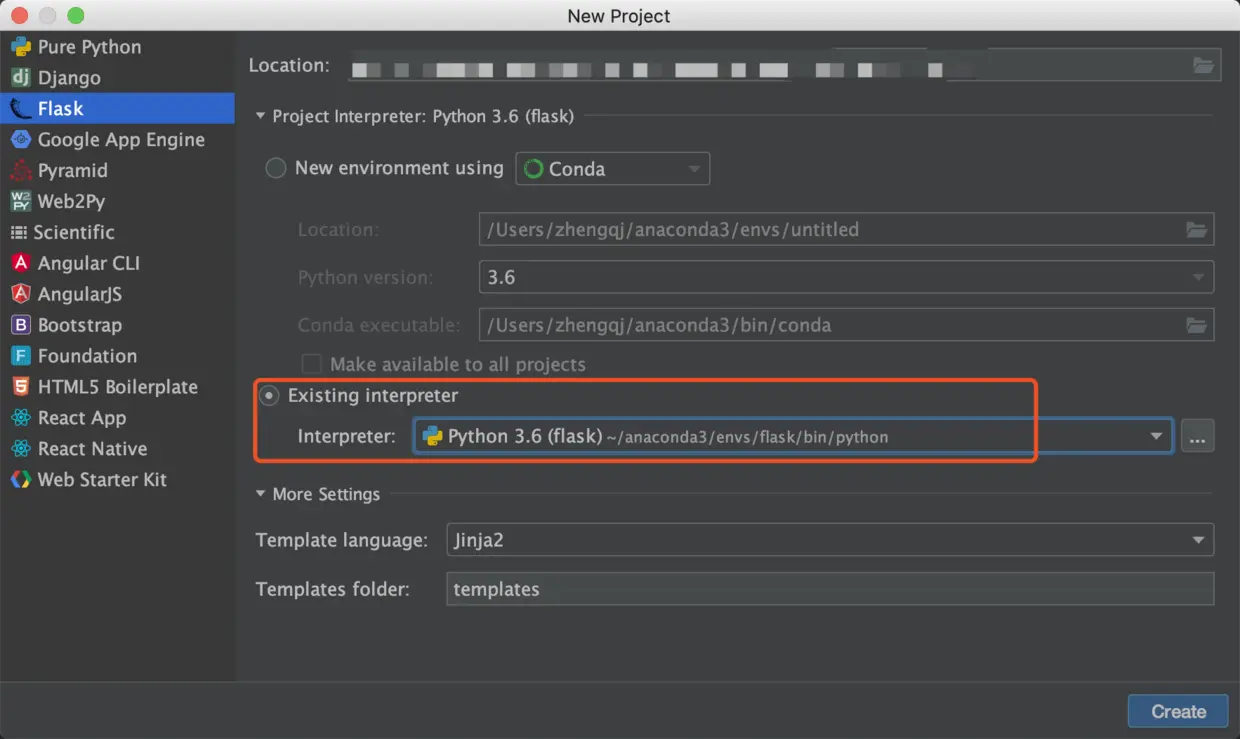
Task: Browse conda environment Location folder icon
Action: point(1197,230)
